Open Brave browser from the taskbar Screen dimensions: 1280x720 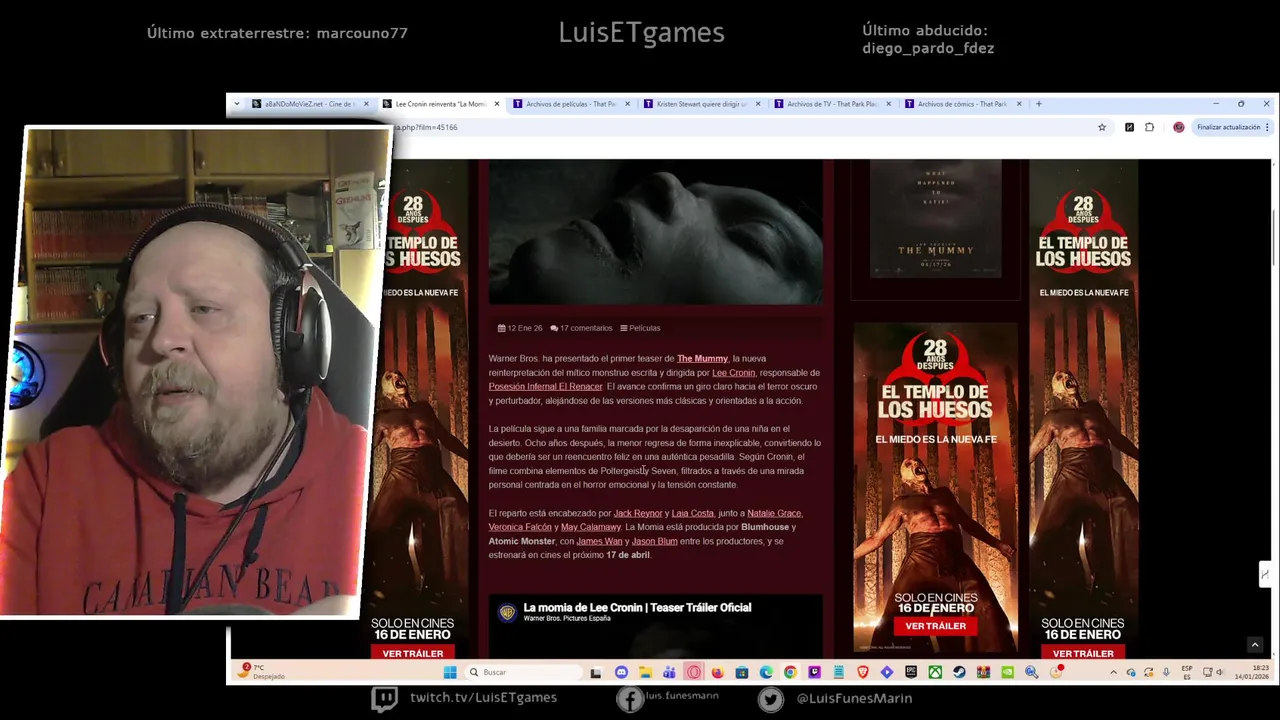(x=863, y=672)
